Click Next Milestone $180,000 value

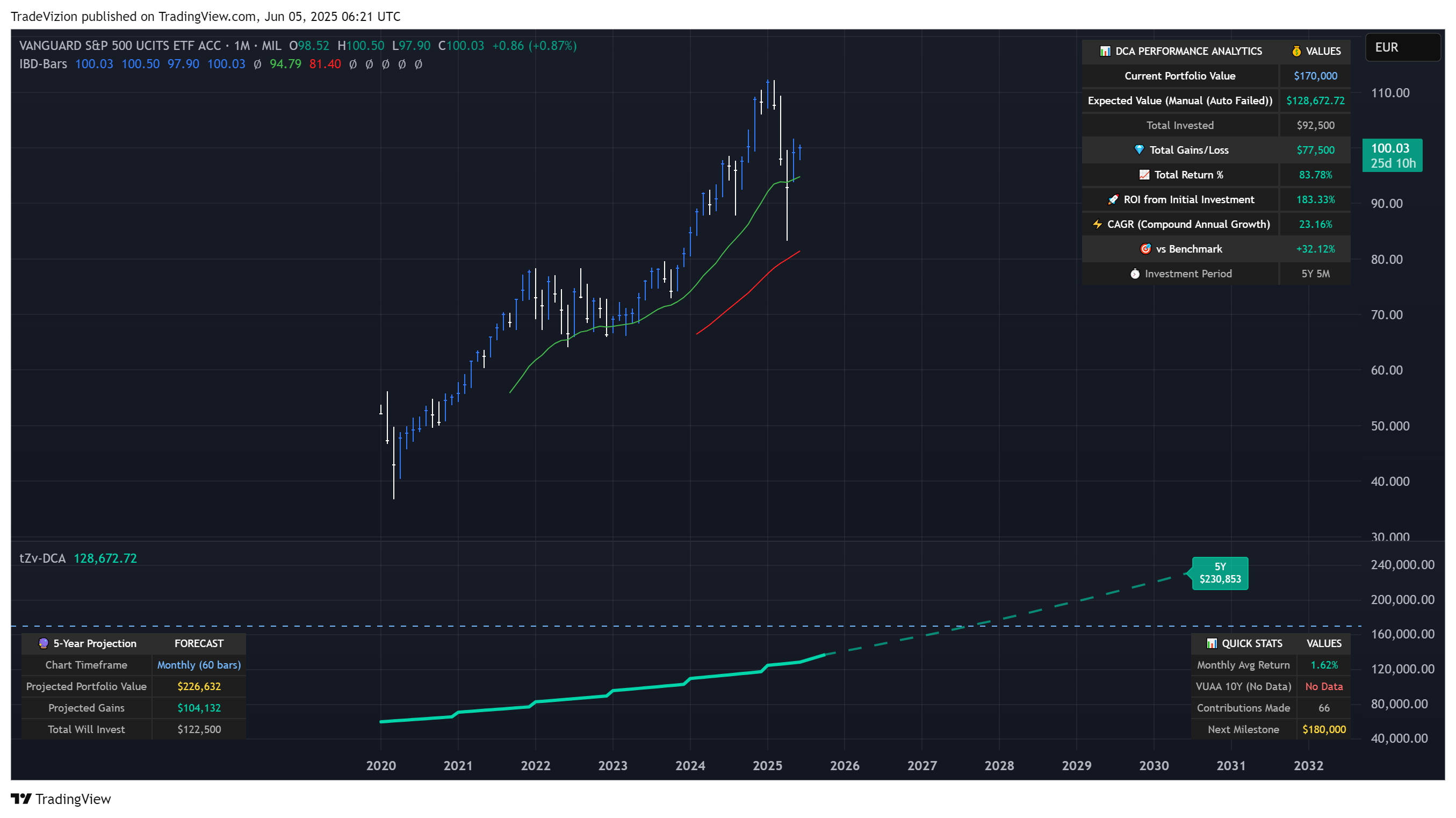pyautogui.click(x=1324, y=729)
